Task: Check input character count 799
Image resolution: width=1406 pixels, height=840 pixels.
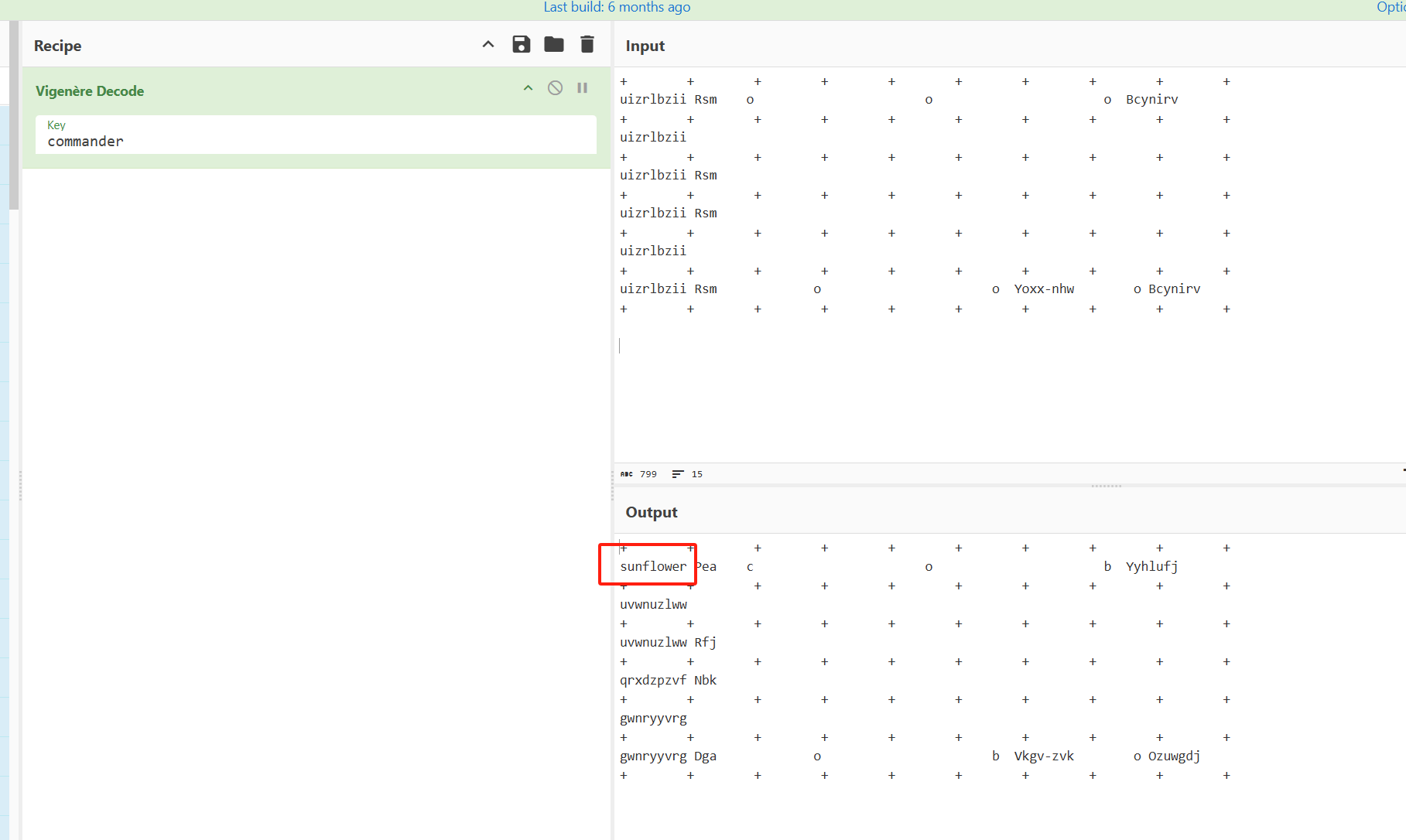Action: coord(648,474)
